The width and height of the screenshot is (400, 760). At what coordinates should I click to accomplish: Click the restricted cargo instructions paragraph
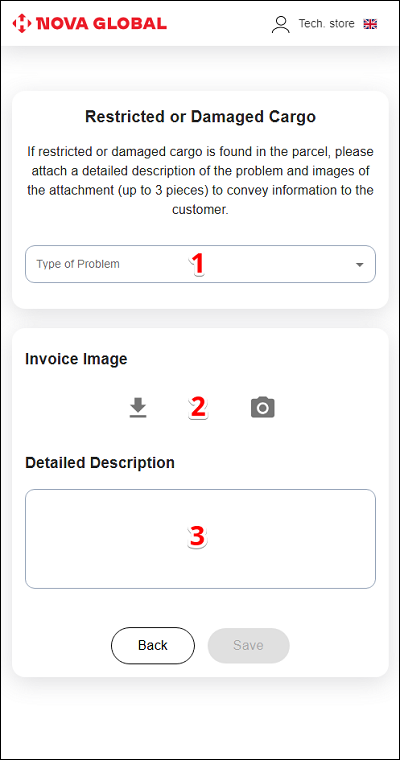pos(200,181)
